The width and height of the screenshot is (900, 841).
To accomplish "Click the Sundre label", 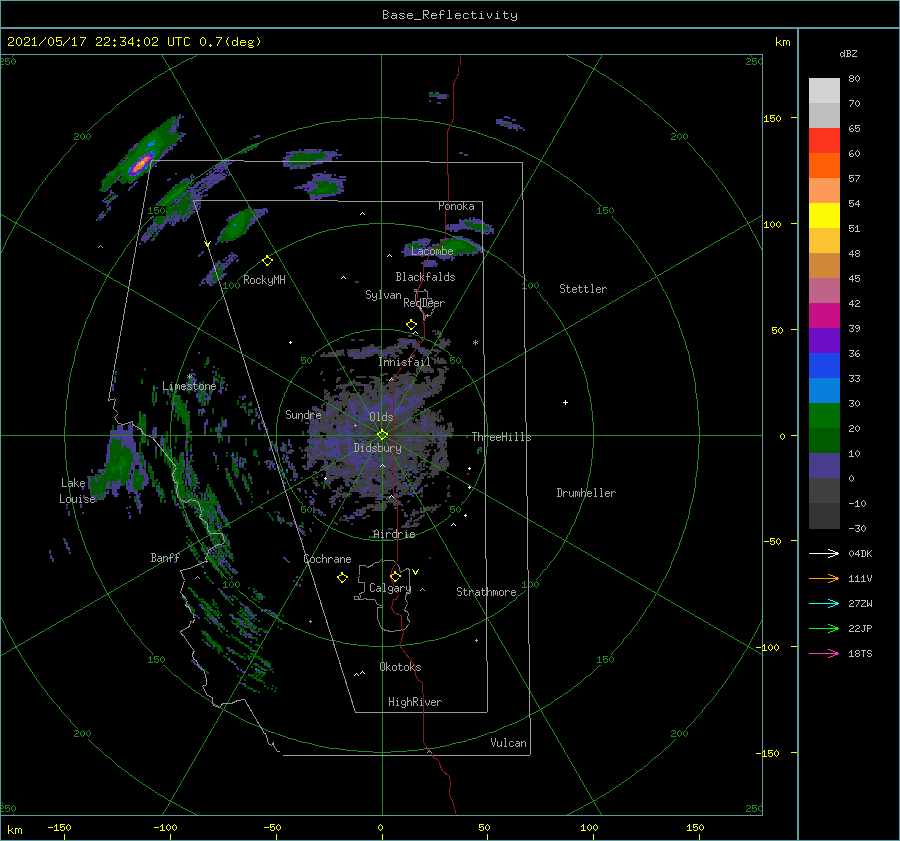I will pos(303,415).
